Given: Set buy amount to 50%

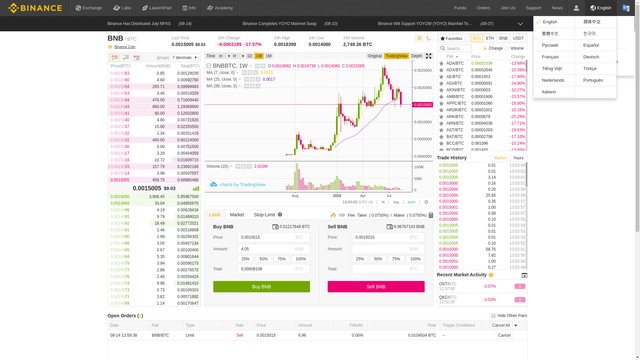Looking at the screenshot, I should [x=263, y=259].
